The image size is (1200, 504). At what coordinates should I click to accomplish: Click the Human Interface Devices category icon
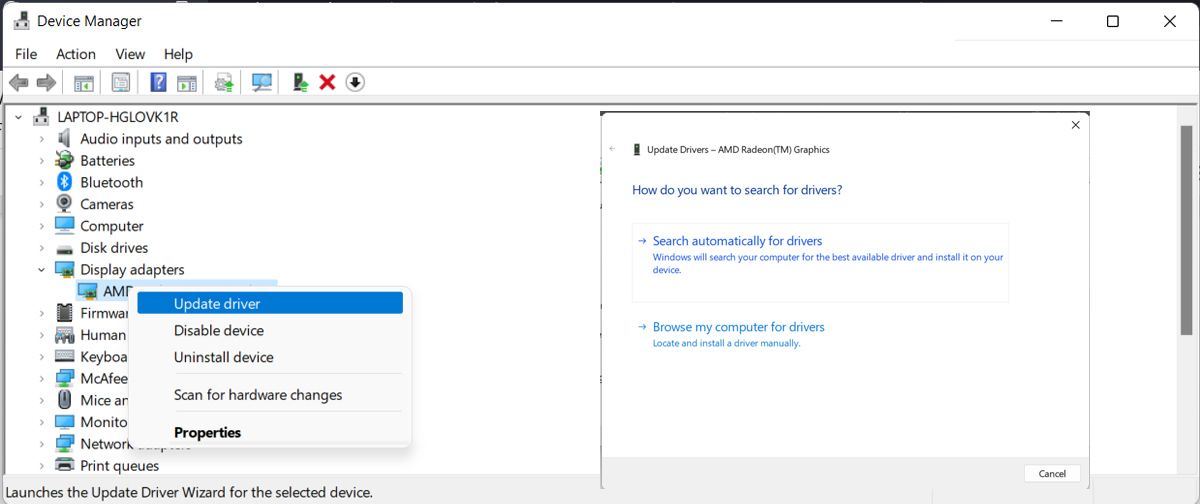click(x=65, y=335)
